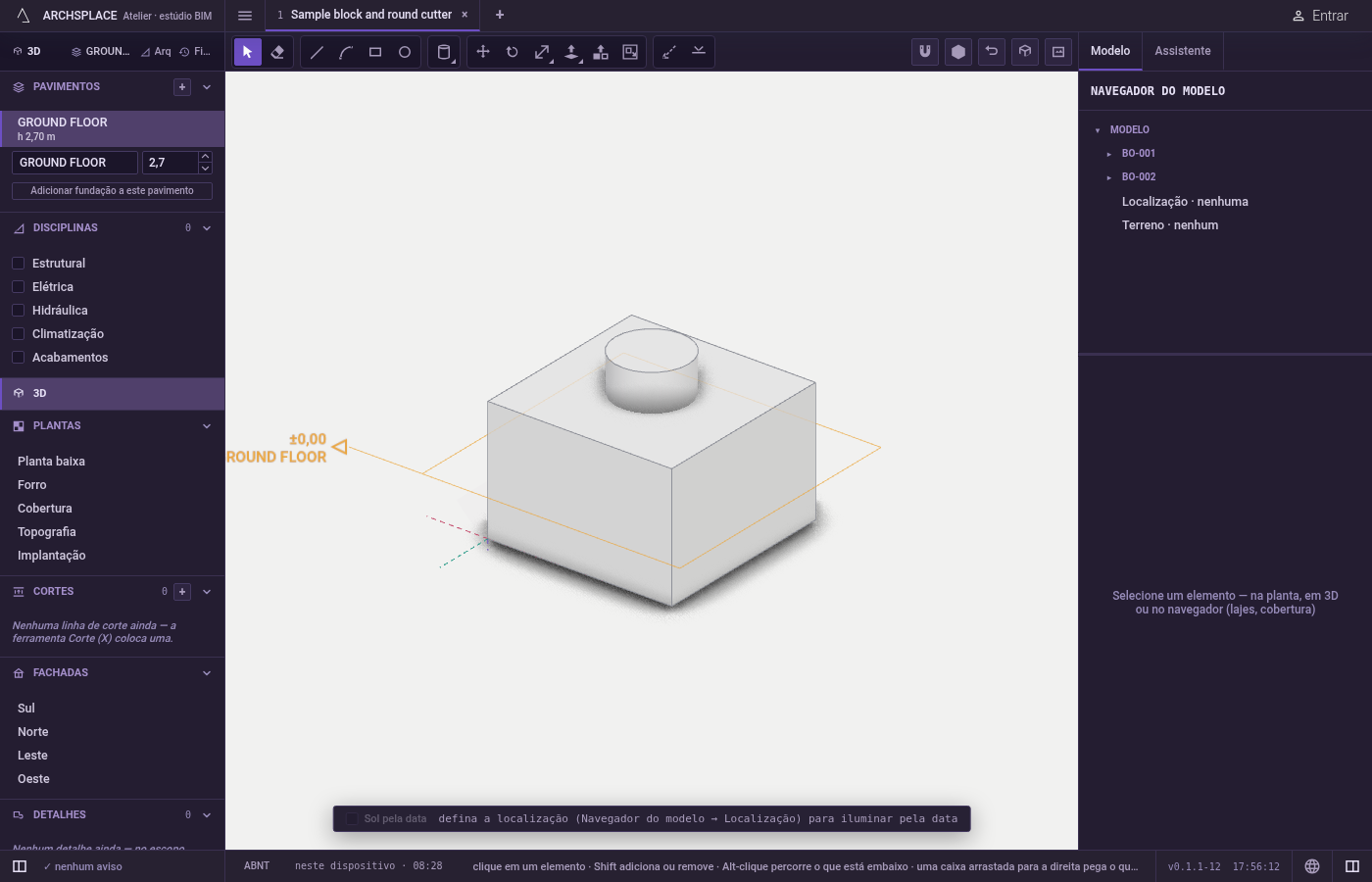Image resolution: width=1372 pixels, height=882 pixels.
Task: Check the Hidráulica discipline
Action: 18,311
